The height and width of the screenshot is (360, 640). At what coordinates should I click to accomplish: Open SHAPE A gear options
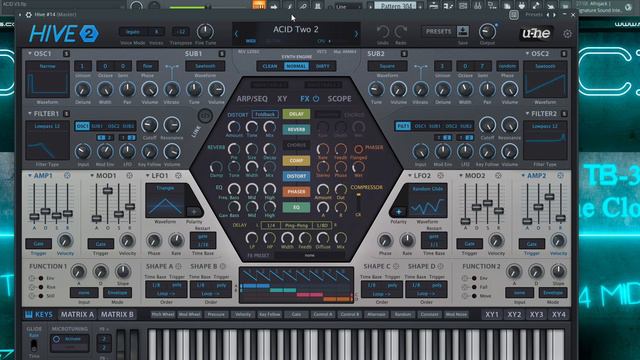pyautogui.click(x=178, y=266)
